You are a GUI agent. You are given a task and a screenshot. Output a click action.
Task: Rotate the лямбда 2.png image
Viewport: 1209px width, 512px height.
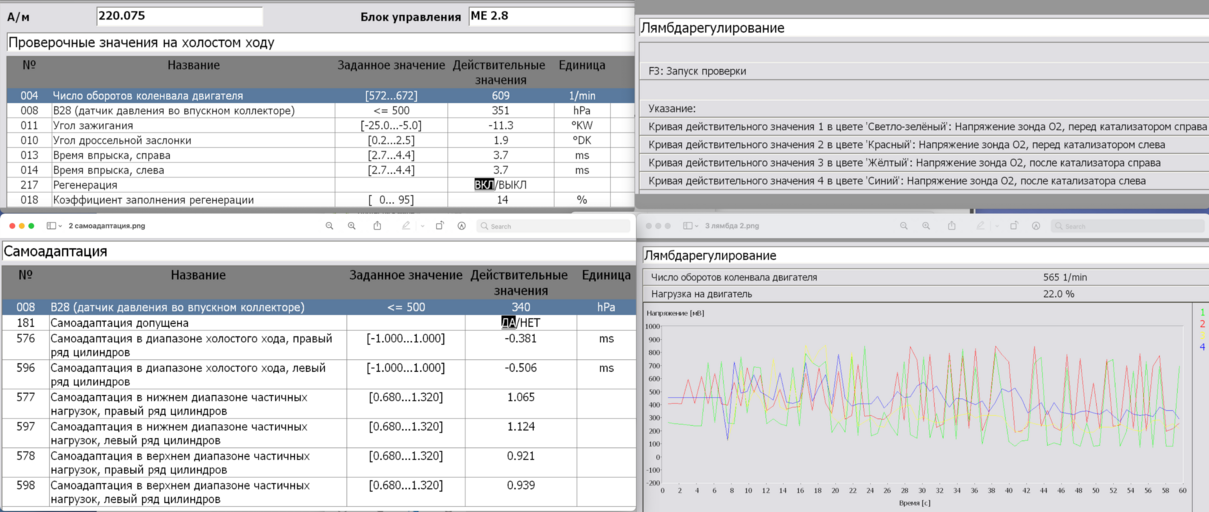[1014, 226]
